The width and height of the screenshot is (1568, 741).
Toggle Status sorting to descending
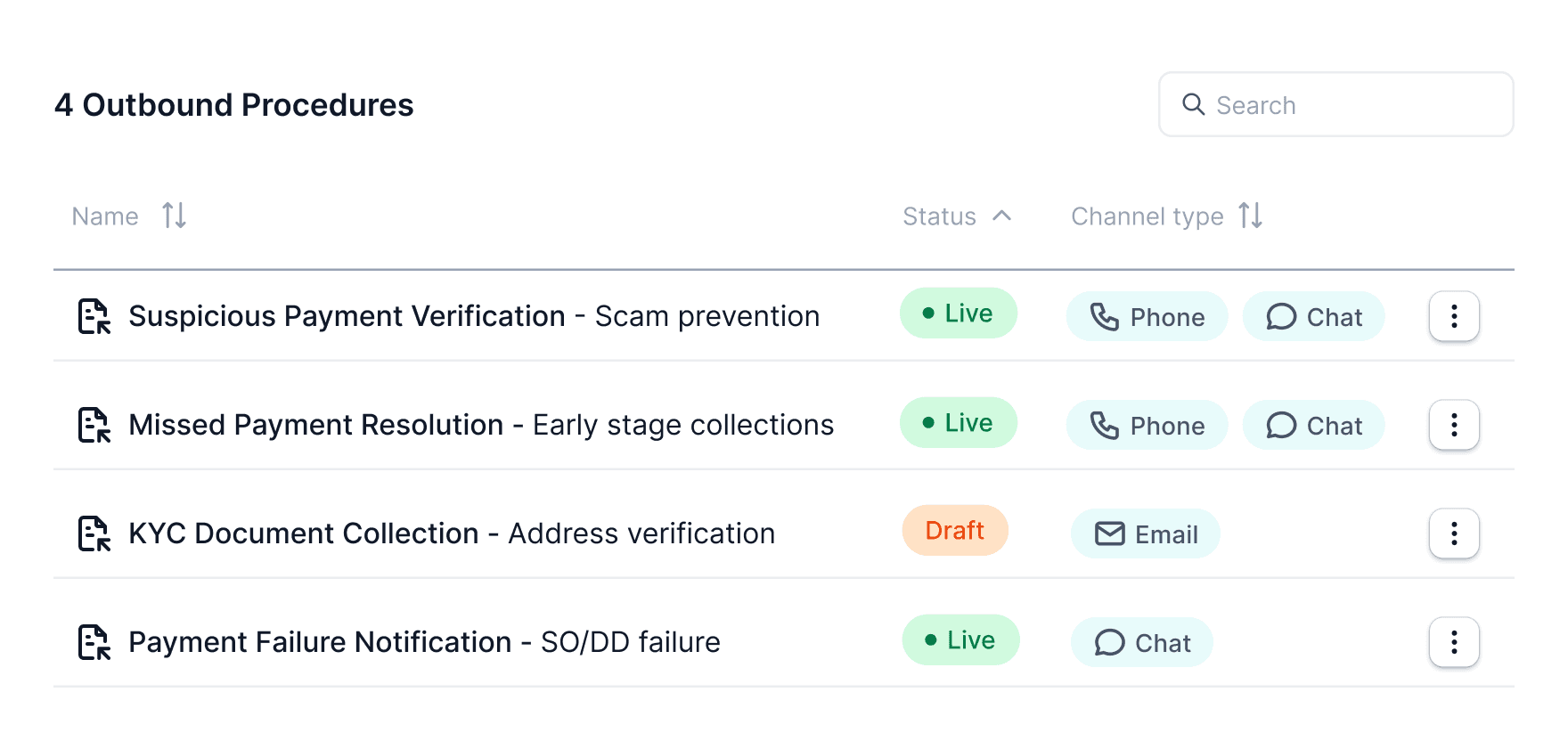[1003, 216]
